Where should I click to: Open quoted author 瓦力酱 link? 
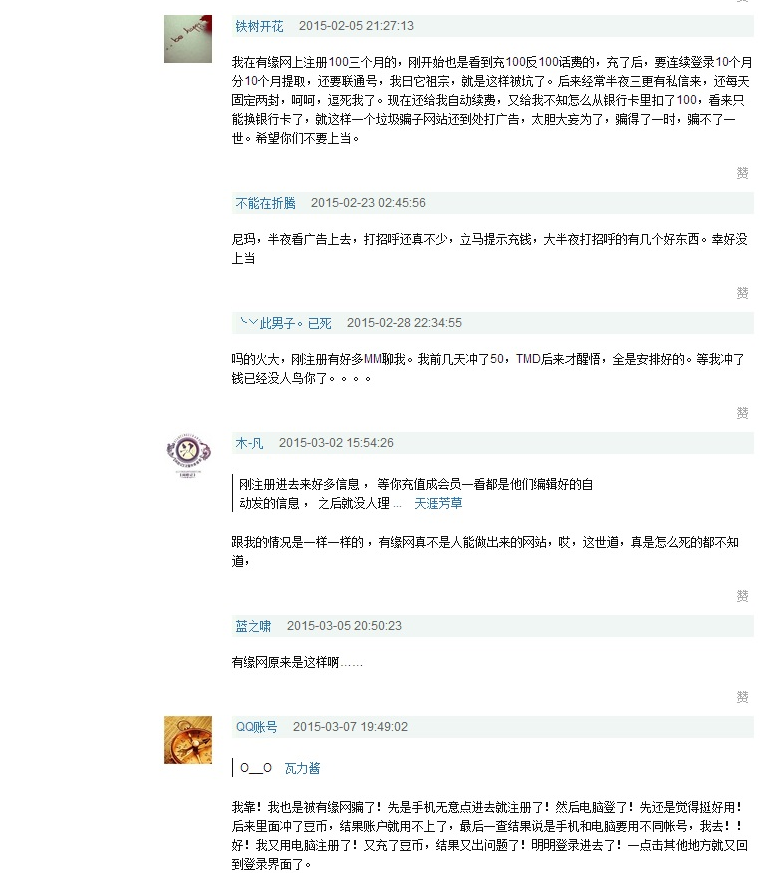(302, 768)
